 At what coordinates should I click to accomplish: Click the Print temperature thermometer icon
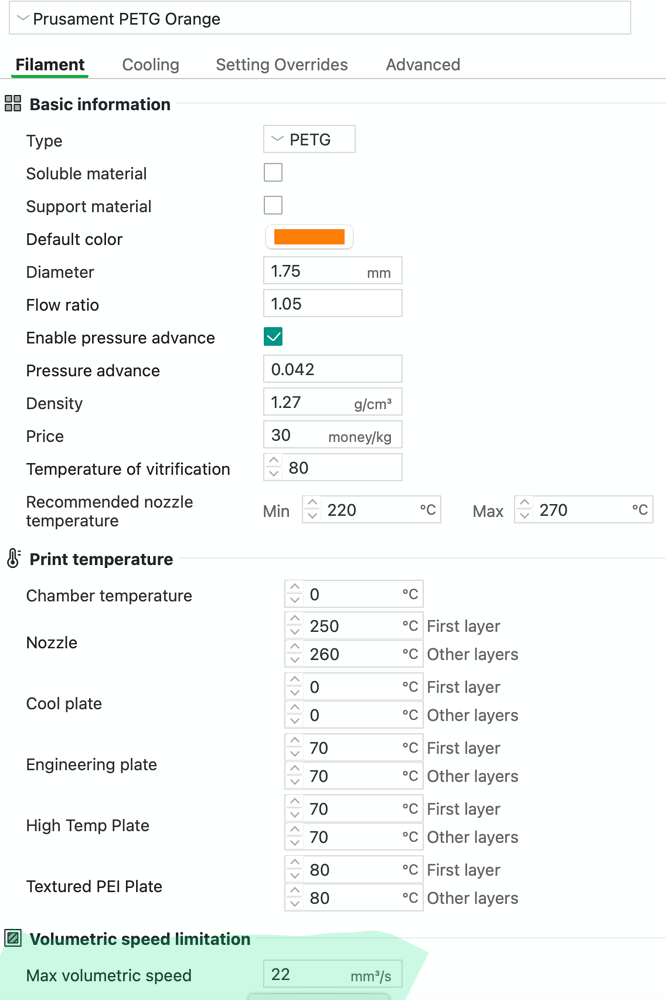pyautogui.click(x=13, y=558)
